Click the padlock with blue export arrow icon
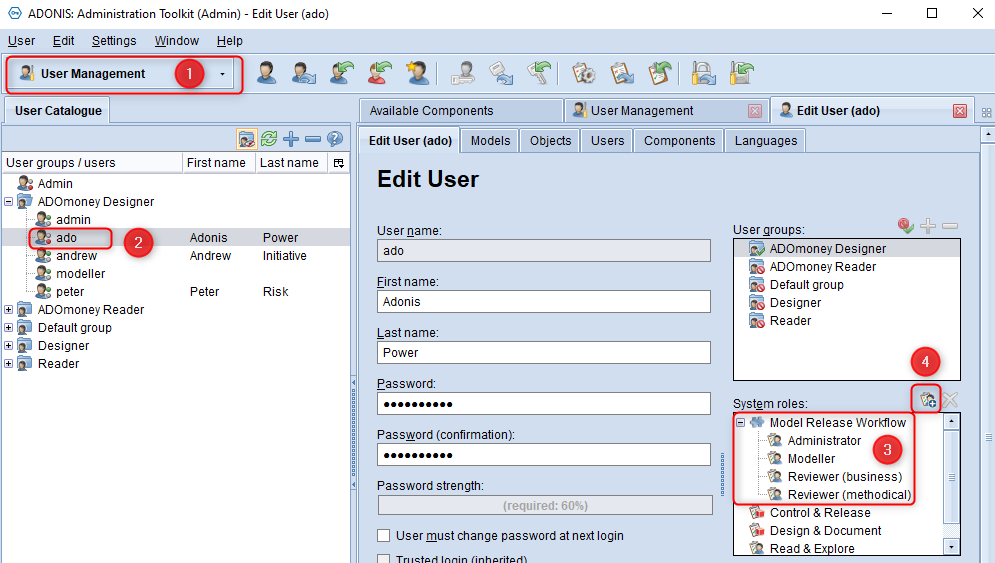 [704, 73]
